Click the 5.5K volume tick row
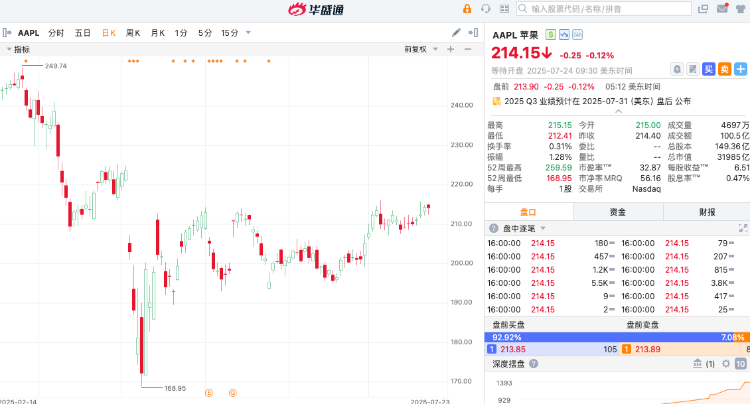750x404 pixels. 551,283
